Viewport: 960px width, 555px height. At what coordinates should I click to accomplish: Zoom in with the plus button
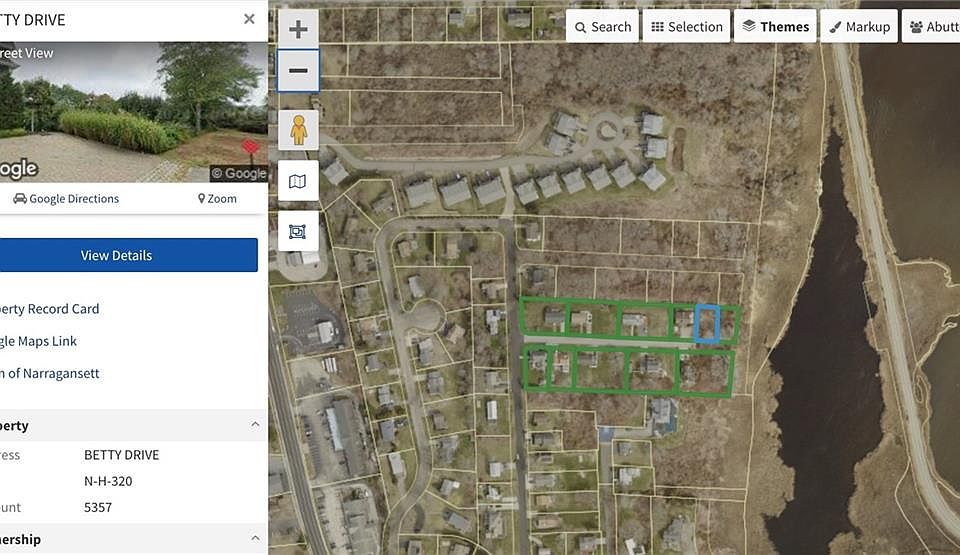(x=298, y=29)
